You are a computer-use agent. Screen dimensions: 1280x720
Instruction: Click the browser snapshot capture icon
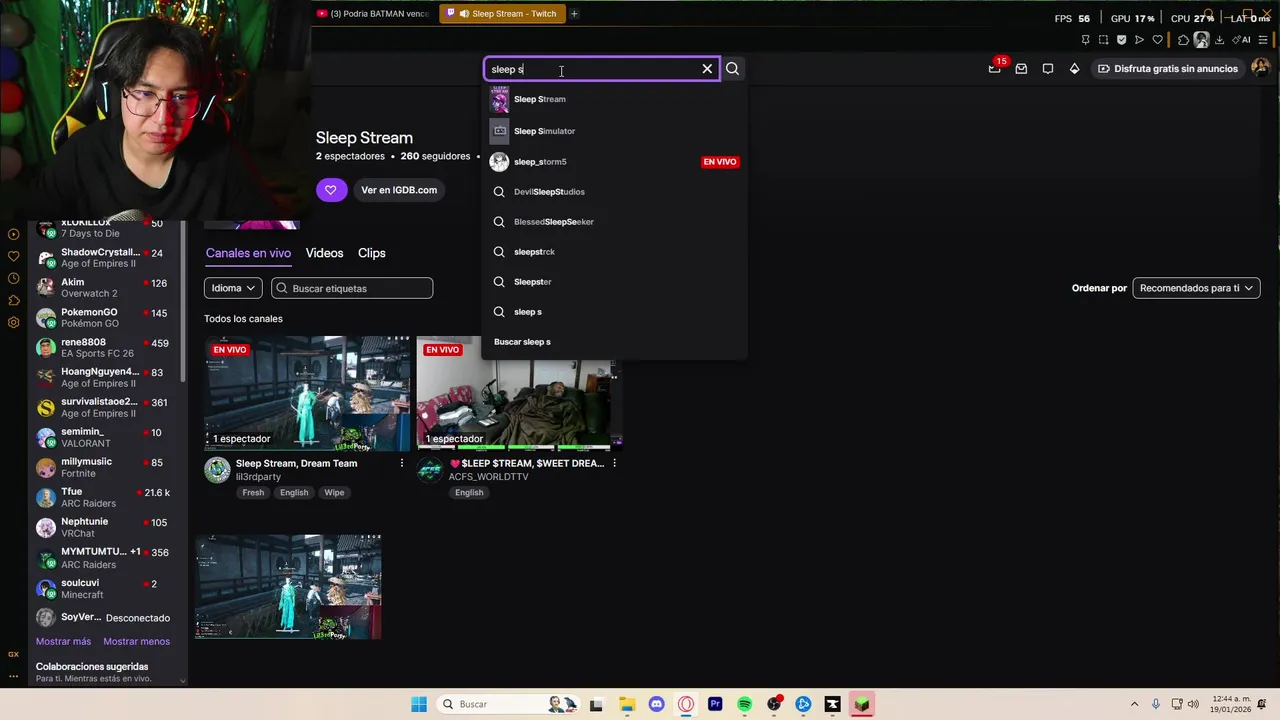click(x=1103, y=40)
